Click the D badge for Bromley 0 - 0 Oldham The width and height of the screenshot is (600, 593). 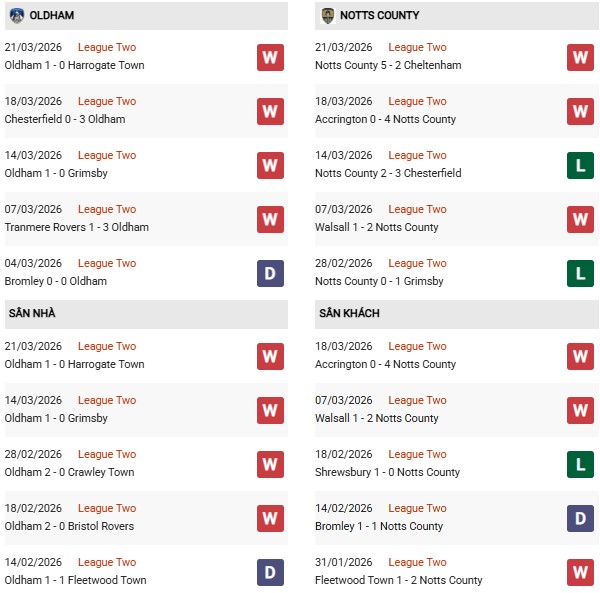tap(270, 273)
